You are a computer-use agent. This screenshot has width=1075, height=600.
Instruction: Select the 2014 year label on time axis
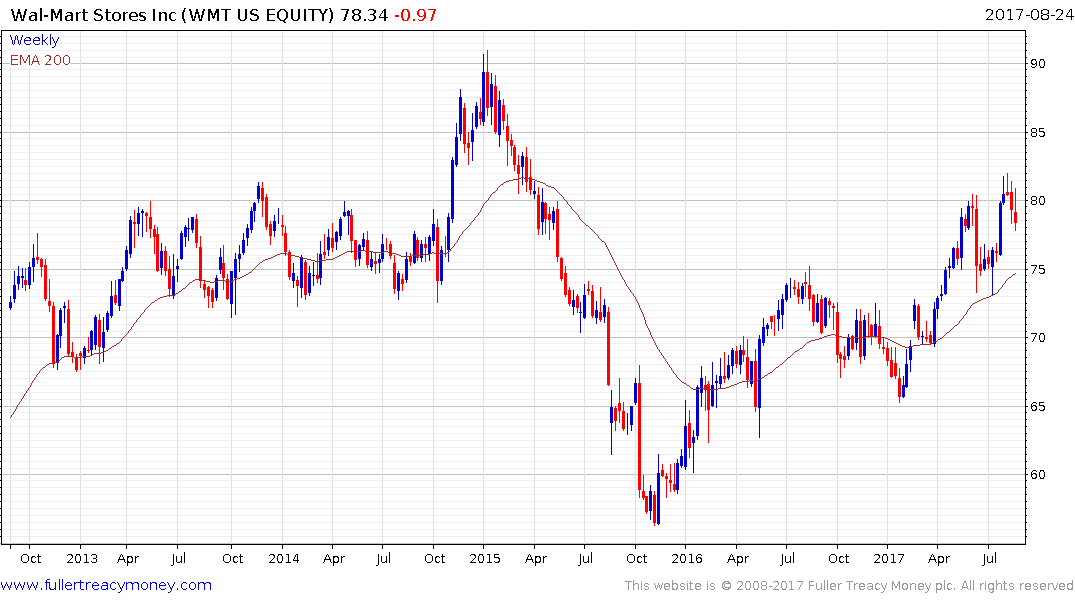point(284,558)
